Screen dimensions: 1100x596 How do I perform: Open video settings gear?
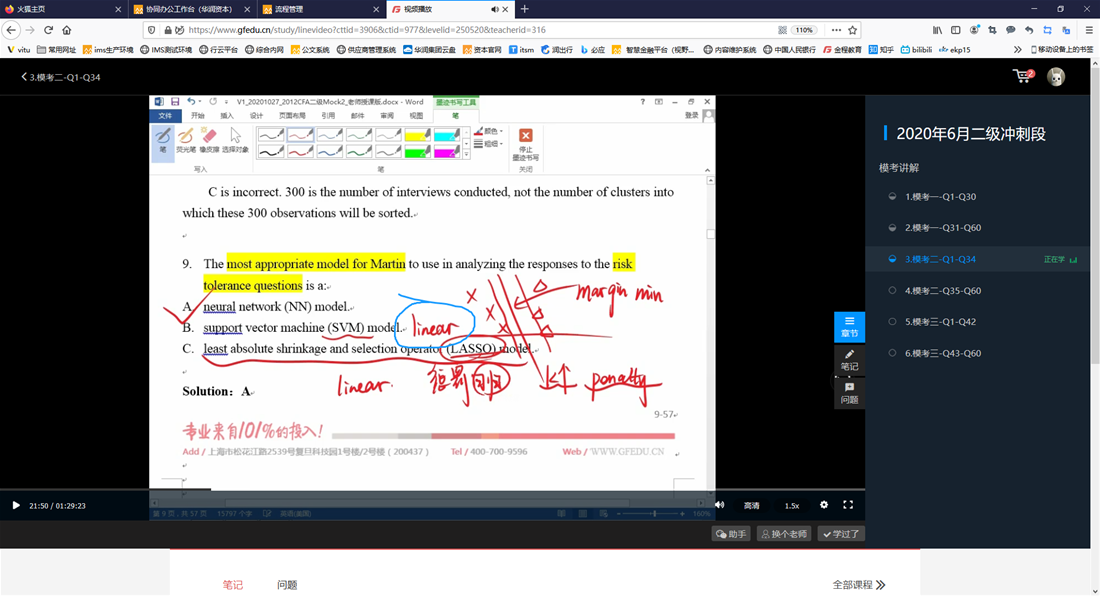coord(824,505)
